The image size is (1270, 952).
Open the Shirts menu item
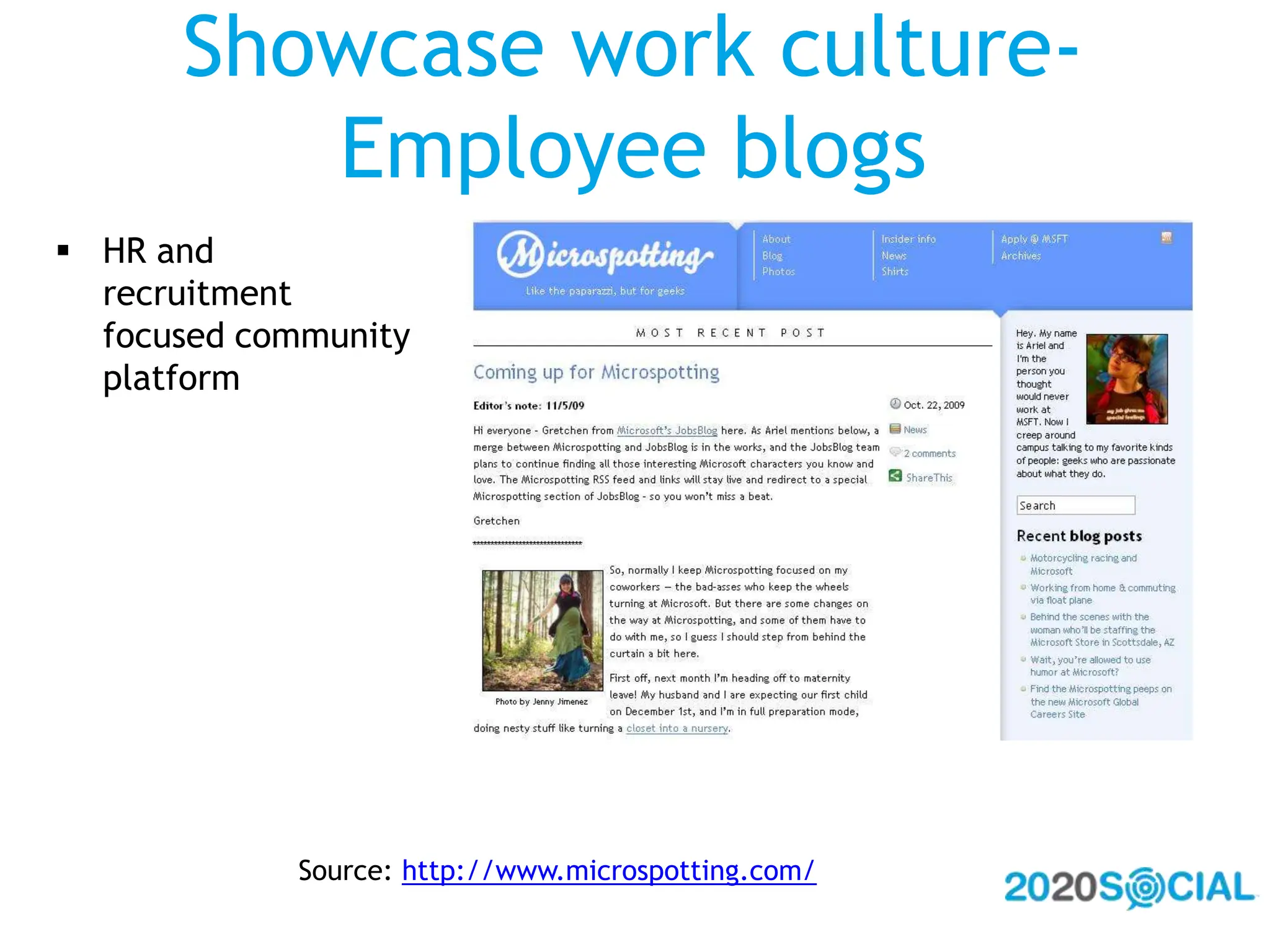895,272
